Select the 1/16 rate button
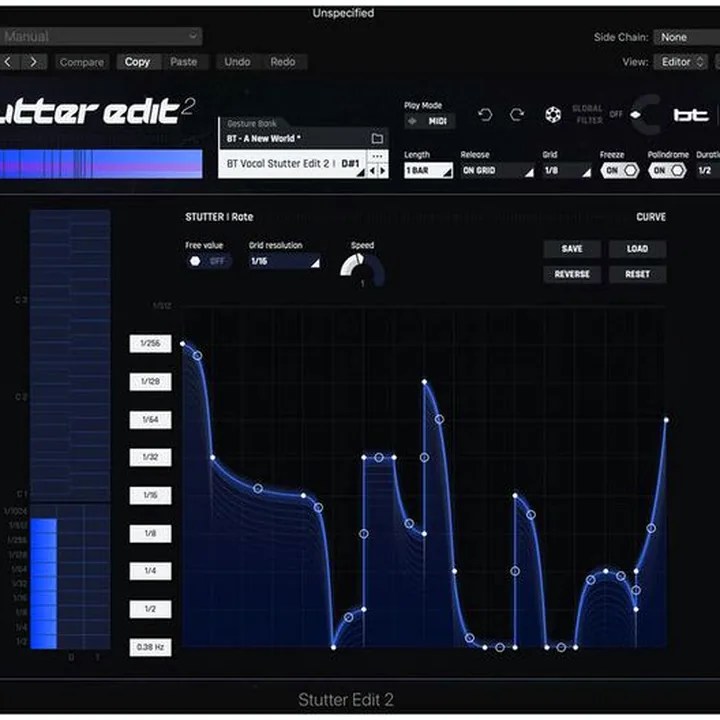The height and width of the screenshot is (720, 720). [x=150, y=495]
